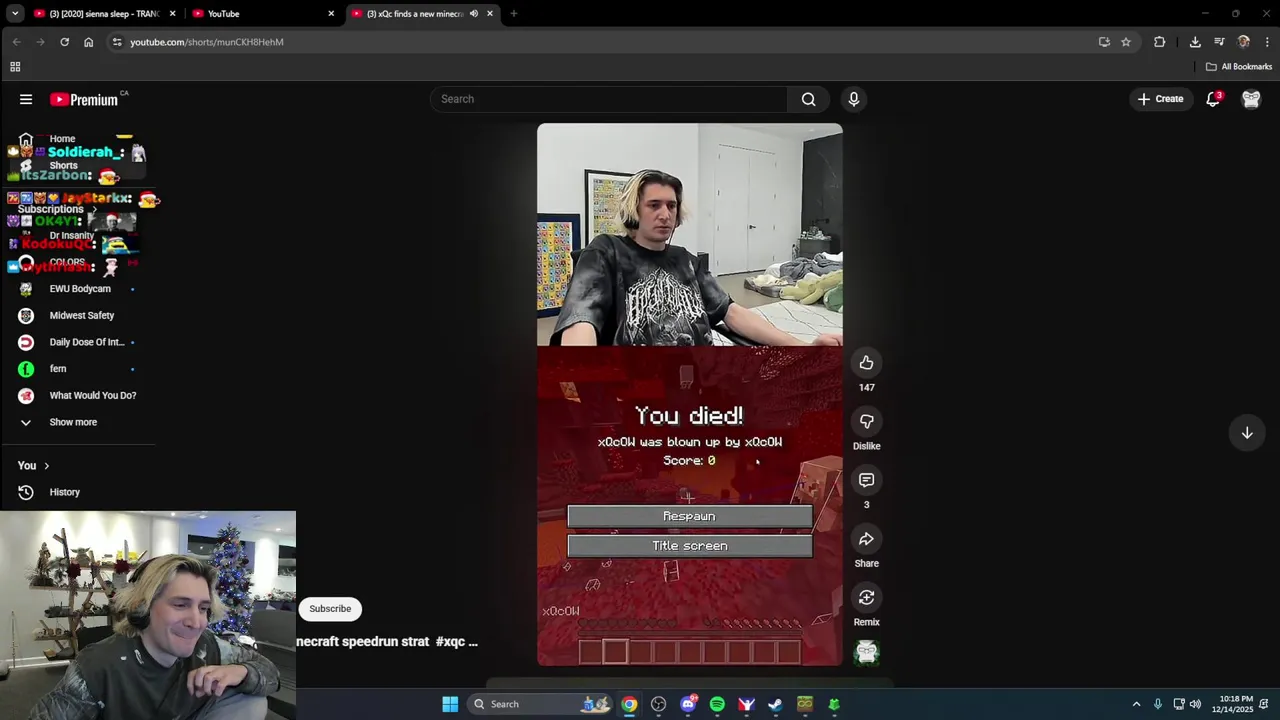Open EWU Bodycam subscription
1280x720 pixels.
click(x=80, y=289)
